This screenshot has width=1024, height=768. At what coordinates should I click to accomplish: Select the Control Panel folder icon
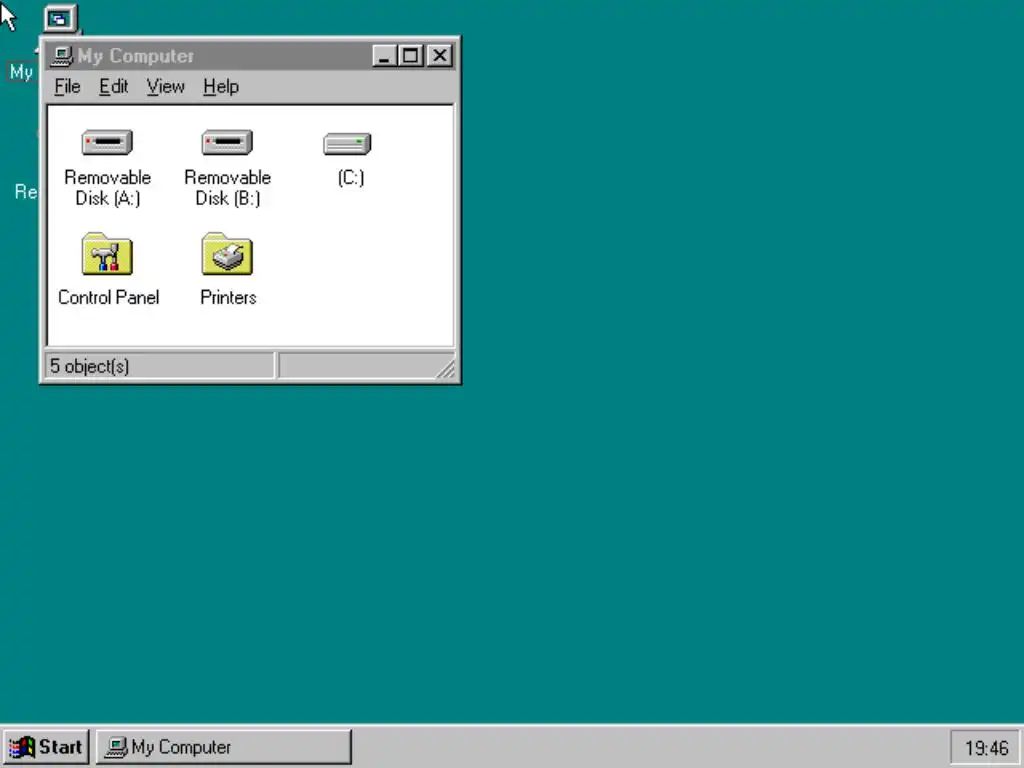tap(107, 254)
